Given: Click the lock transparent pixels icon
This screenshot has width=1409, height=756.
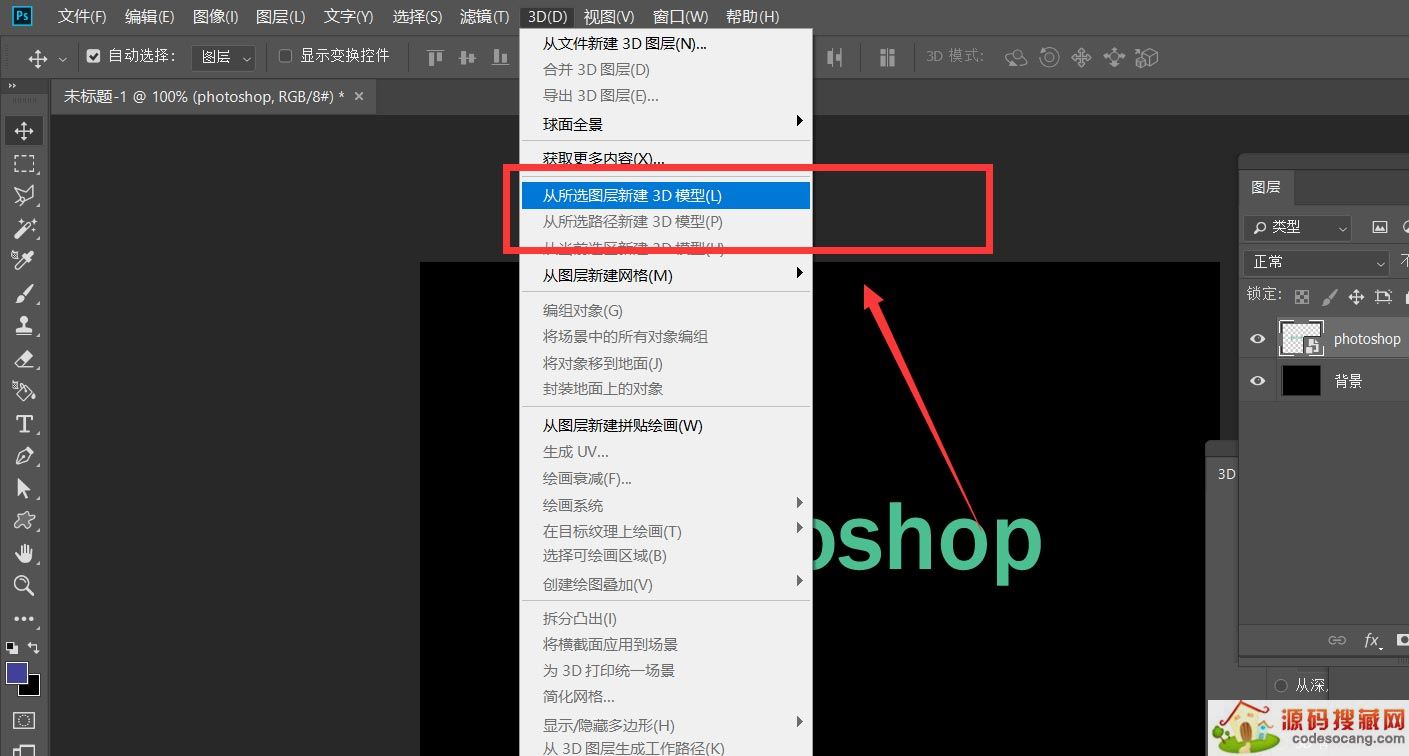Looking at the screenshot, I should tap(1301, 297).
